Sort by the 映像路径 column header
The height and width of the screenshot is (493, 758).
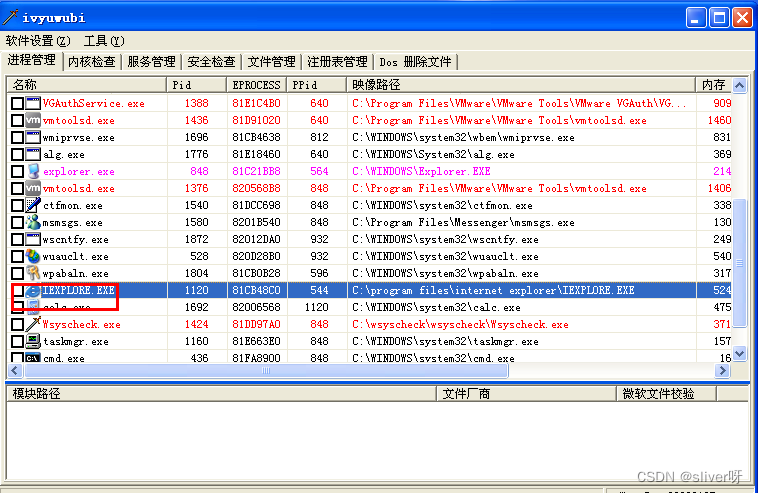coord(521,85)
